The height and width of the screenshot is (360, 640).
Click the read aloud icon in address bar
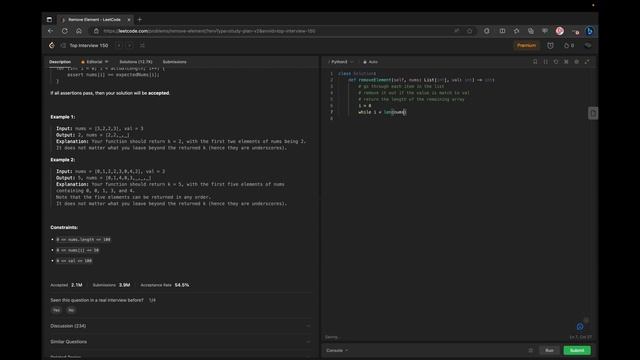[x=456, y=31]
